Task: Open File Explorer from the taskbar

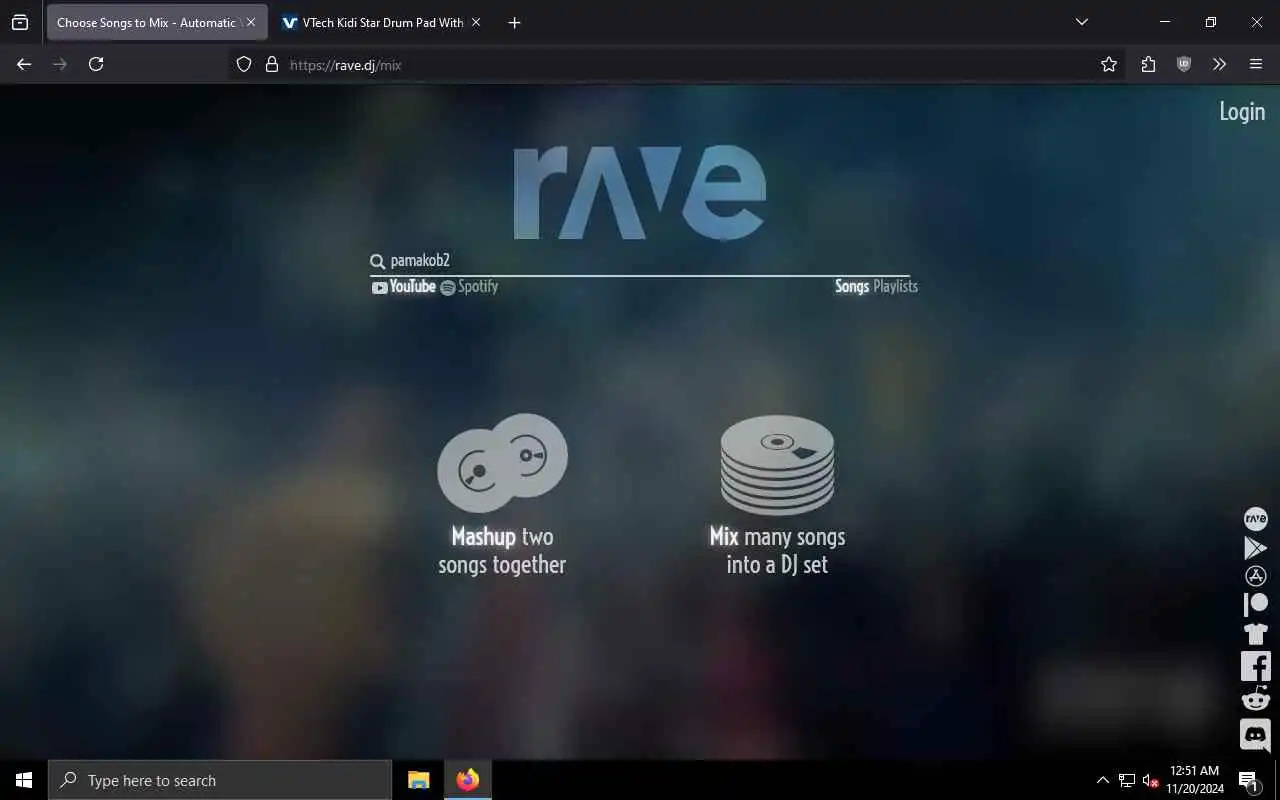Action: [419, 780]
